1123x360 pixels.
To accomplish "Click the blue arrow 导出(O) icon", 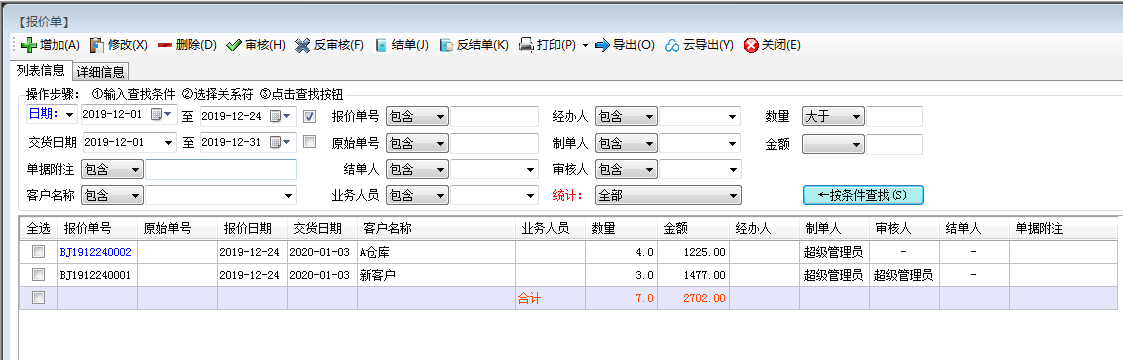I will click(602, 45).
